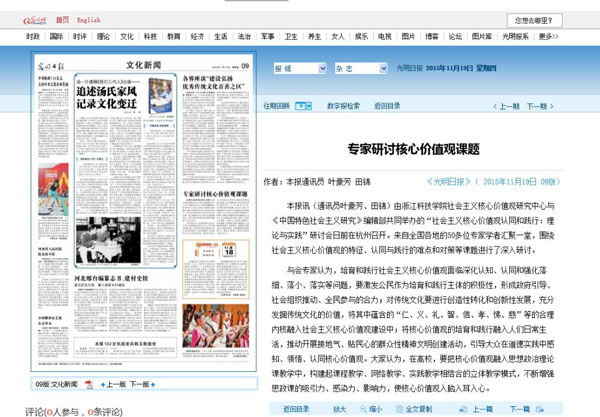Expand the 报纸 dropdown
This screenshot has width=600, height=417.
[x=322, y=69]
